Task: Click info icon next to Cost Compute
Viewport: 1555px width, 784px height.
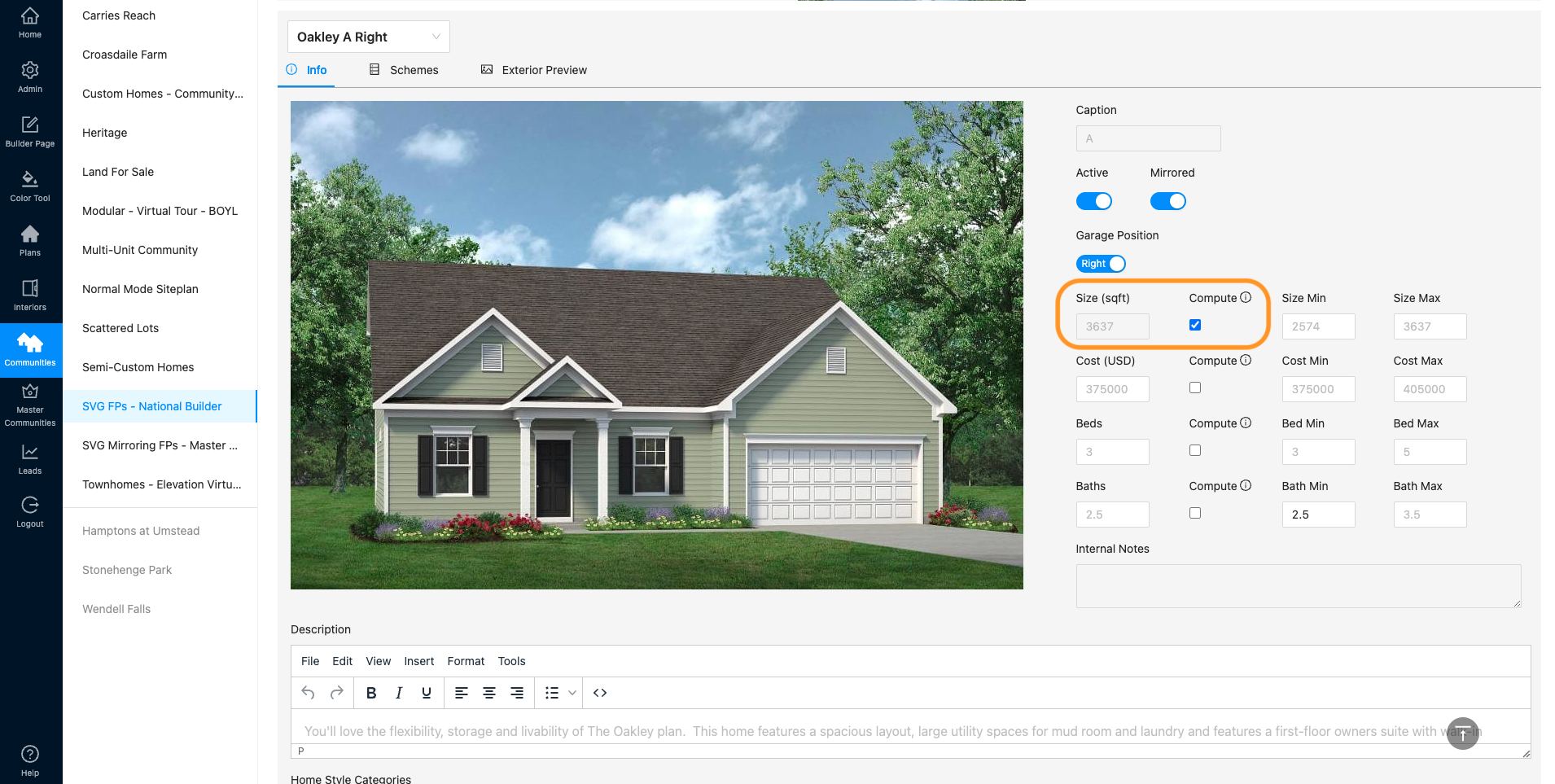Action: [x=1246, y=360]
